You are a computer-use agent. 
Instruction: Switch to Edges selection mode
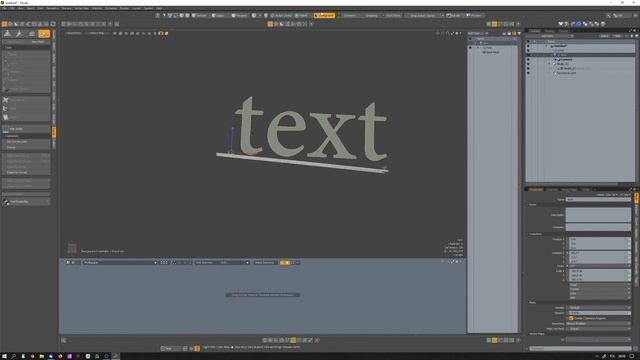(218, 16)
